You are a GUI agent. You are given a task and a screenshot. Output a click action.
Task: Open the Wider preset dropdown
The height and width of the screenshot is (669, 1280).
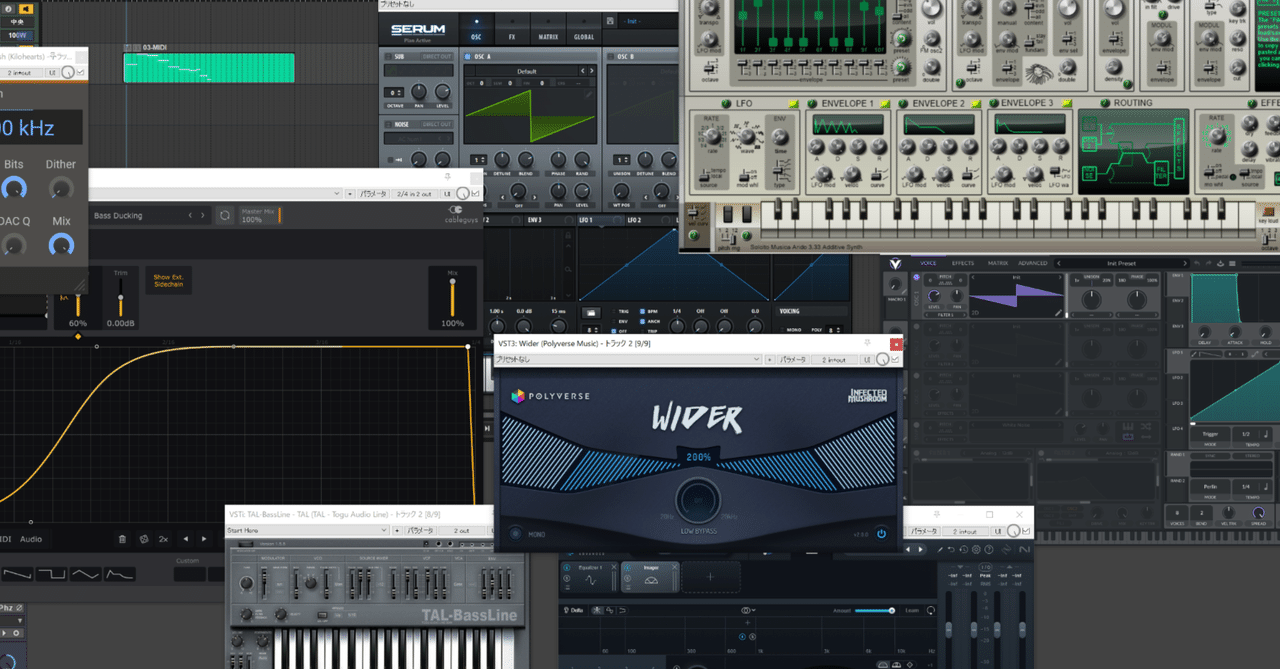click(627, 359)
